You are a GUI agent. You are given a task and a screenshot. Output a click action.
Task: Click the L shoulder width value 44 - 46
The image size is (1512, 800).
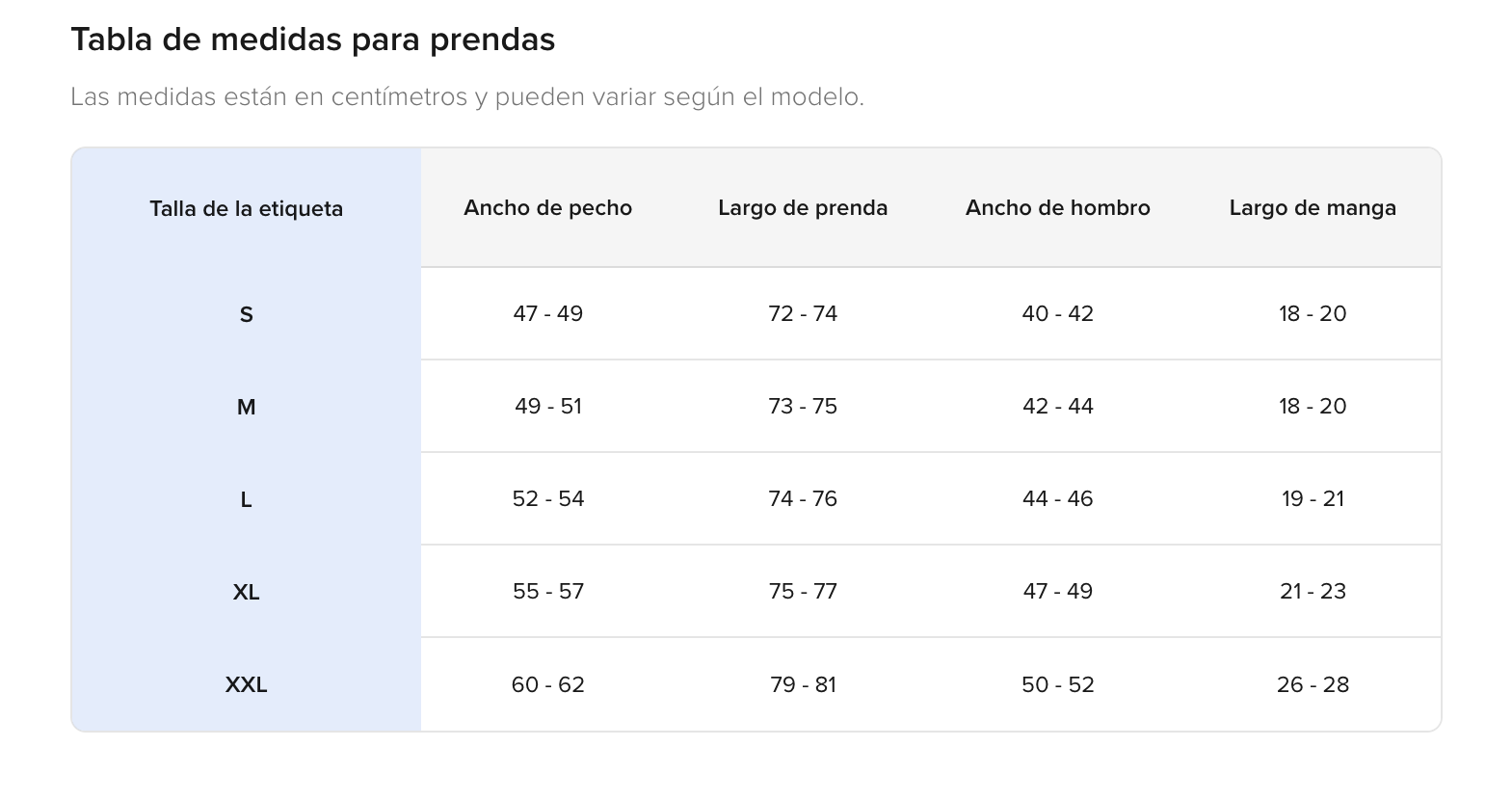(1057, 499)
